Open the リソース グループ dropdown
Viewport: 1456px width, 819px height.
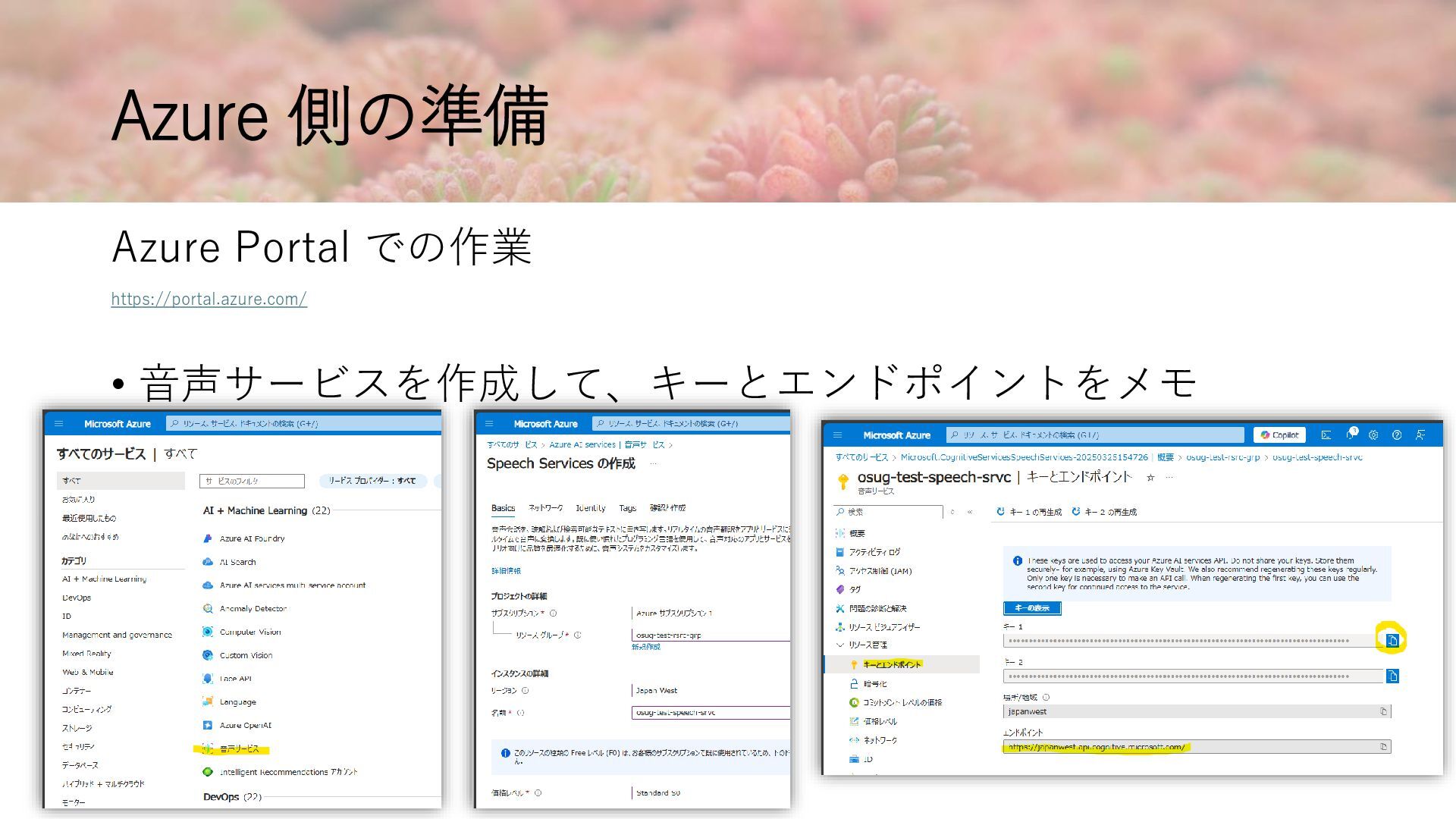[711, 635]
